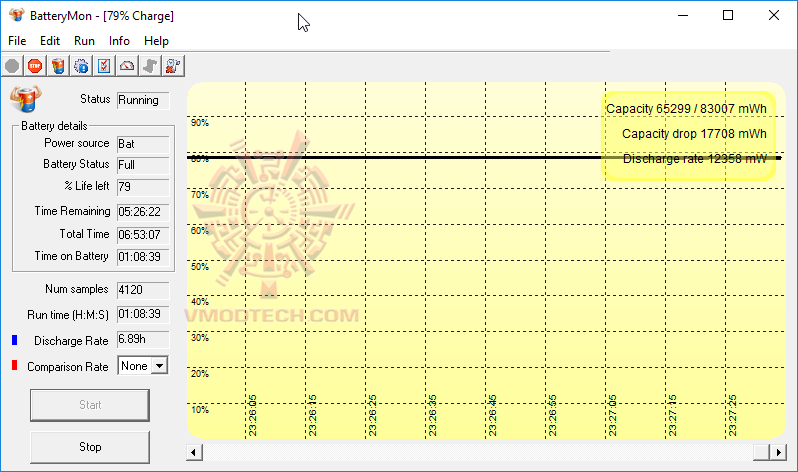Open the Info menu
Screen dimensions: 798x472
pyautogui.click(x=119, y=41)
